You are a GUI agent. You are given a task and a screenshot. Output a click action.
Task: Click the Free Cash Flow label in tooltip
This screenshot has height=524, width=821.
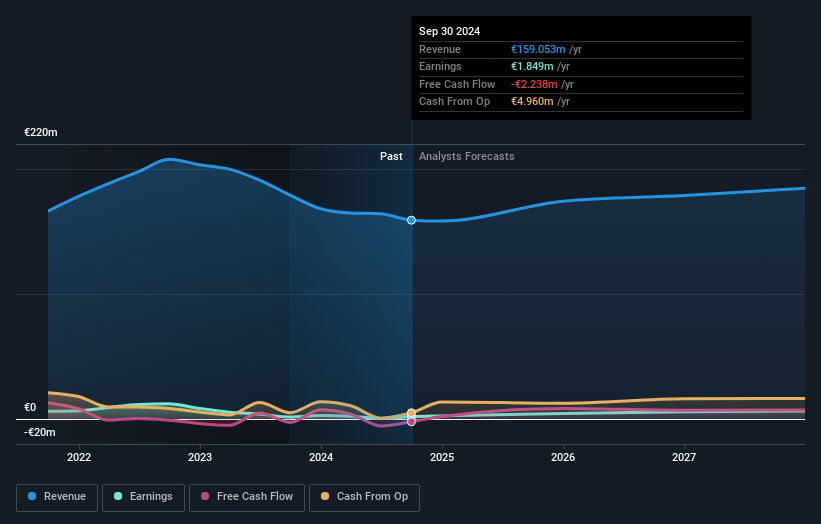tap(457, 84)
